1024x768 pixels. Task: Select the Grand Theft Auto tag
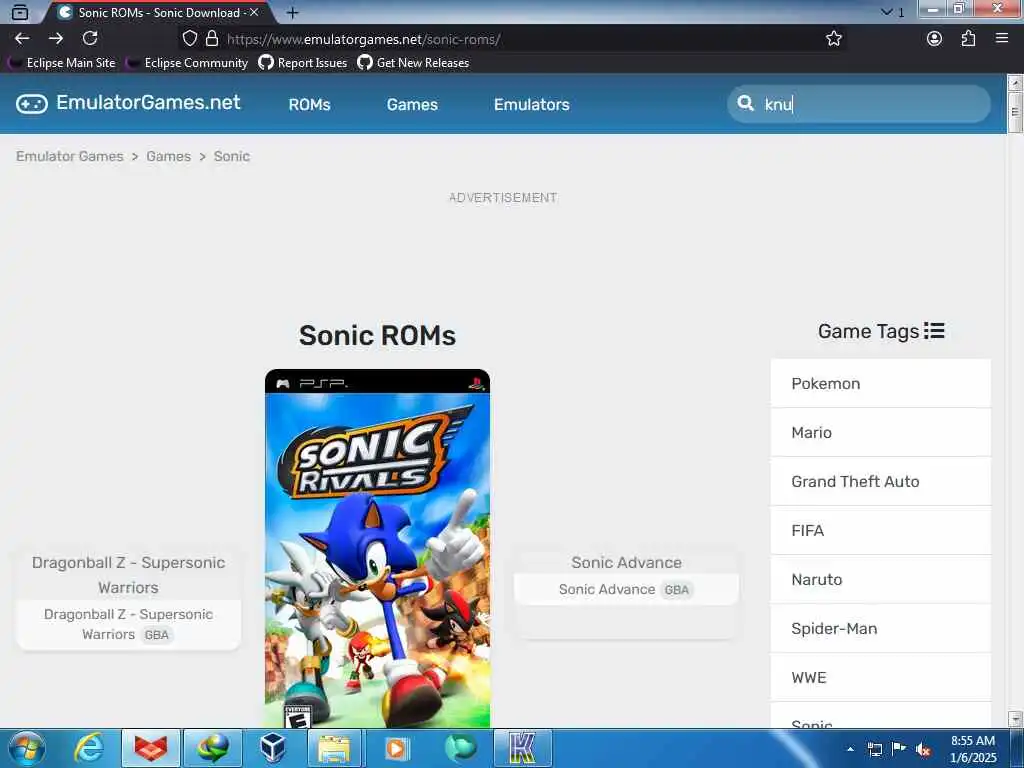880,481
